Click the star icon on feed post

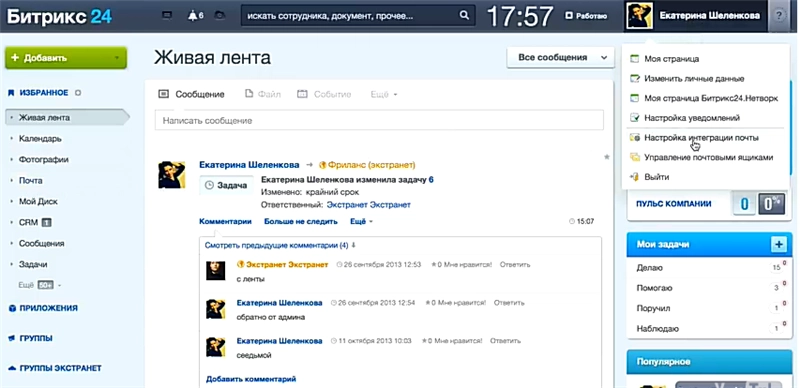[x=607, y=157]
